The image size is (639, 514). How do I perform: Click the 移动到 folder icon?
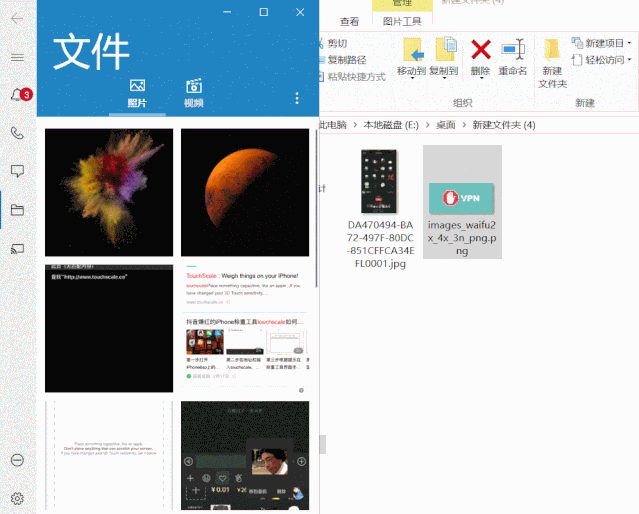click(412, 49)
